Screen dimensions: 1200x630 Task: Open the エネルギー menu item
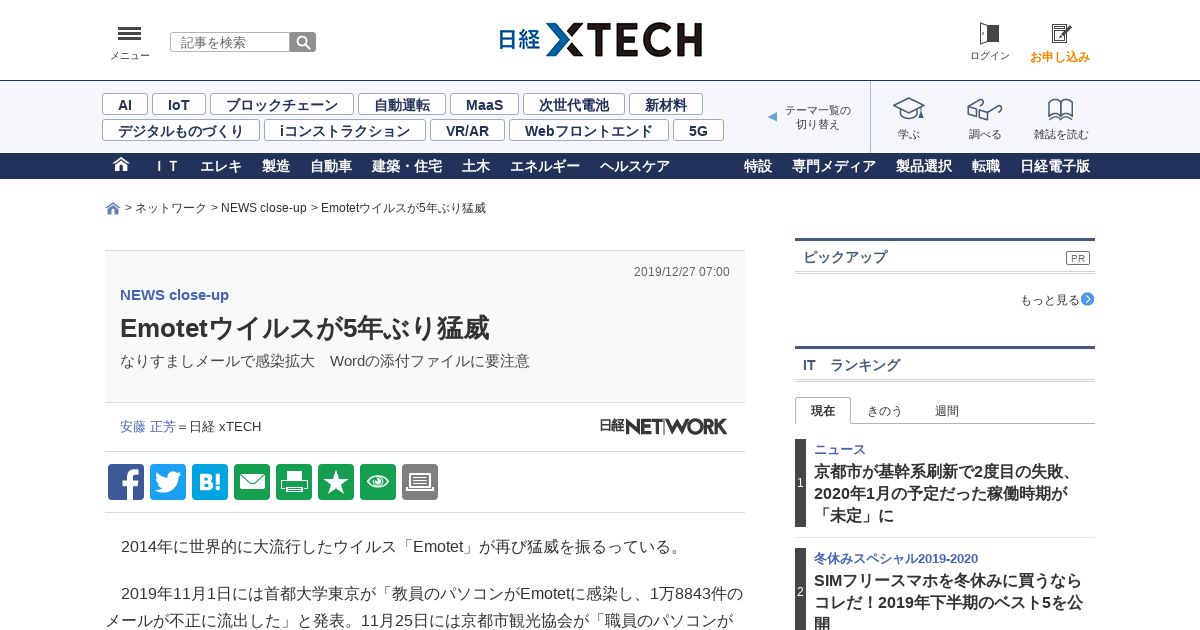click(x=545, y=166)
